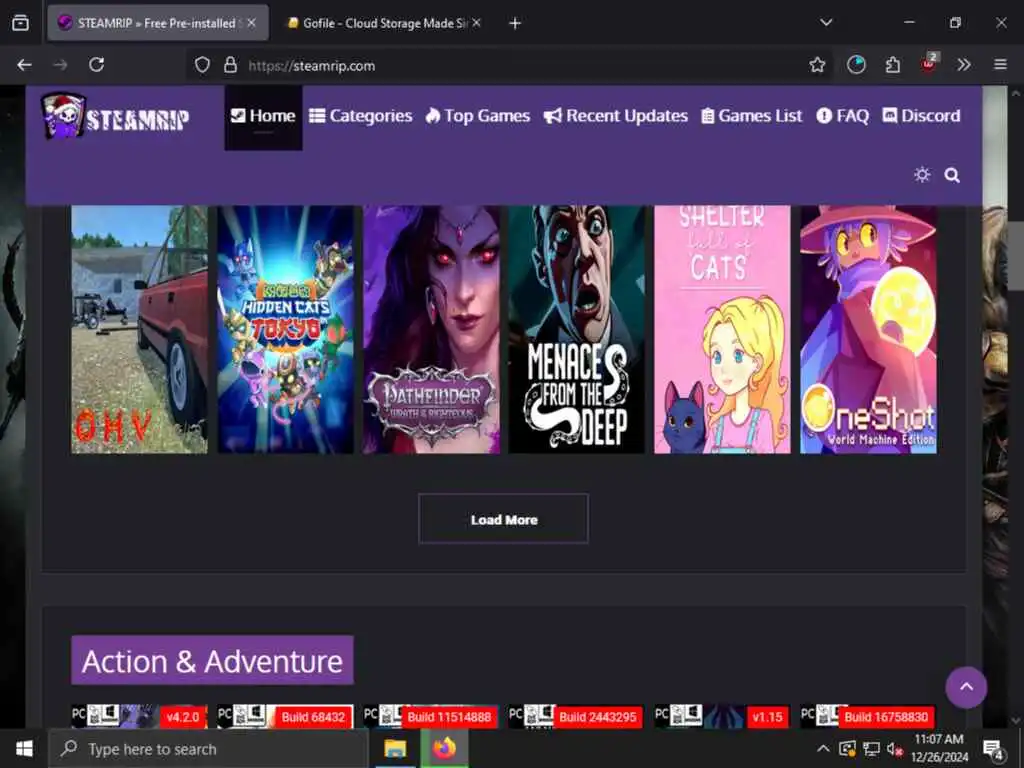Reload the page with the refresh icon
Image resolution: width=1024 pixels, height=768 pixels.
97,65
